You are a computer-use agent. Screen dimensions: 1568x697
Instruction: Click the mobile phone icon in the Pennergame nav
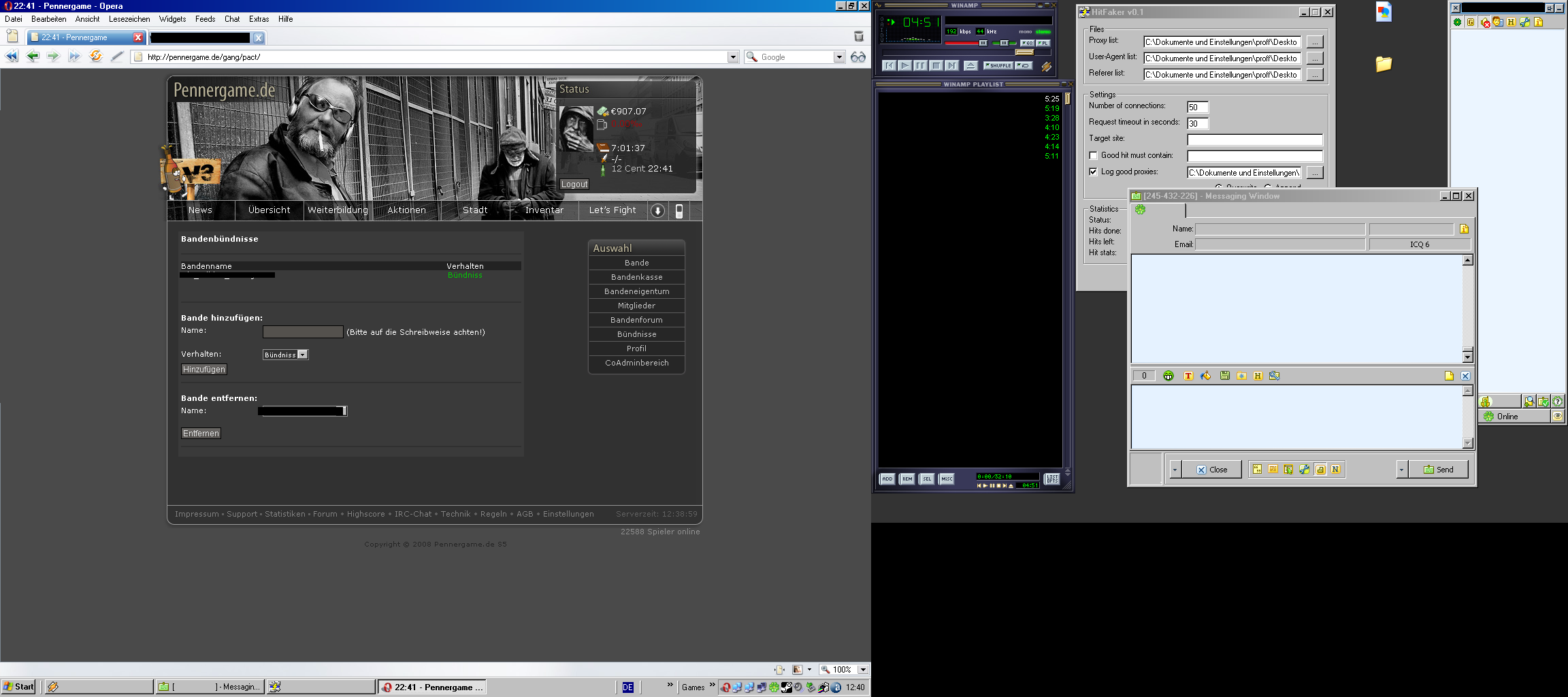pyautogui.click(x=679, y=211)
